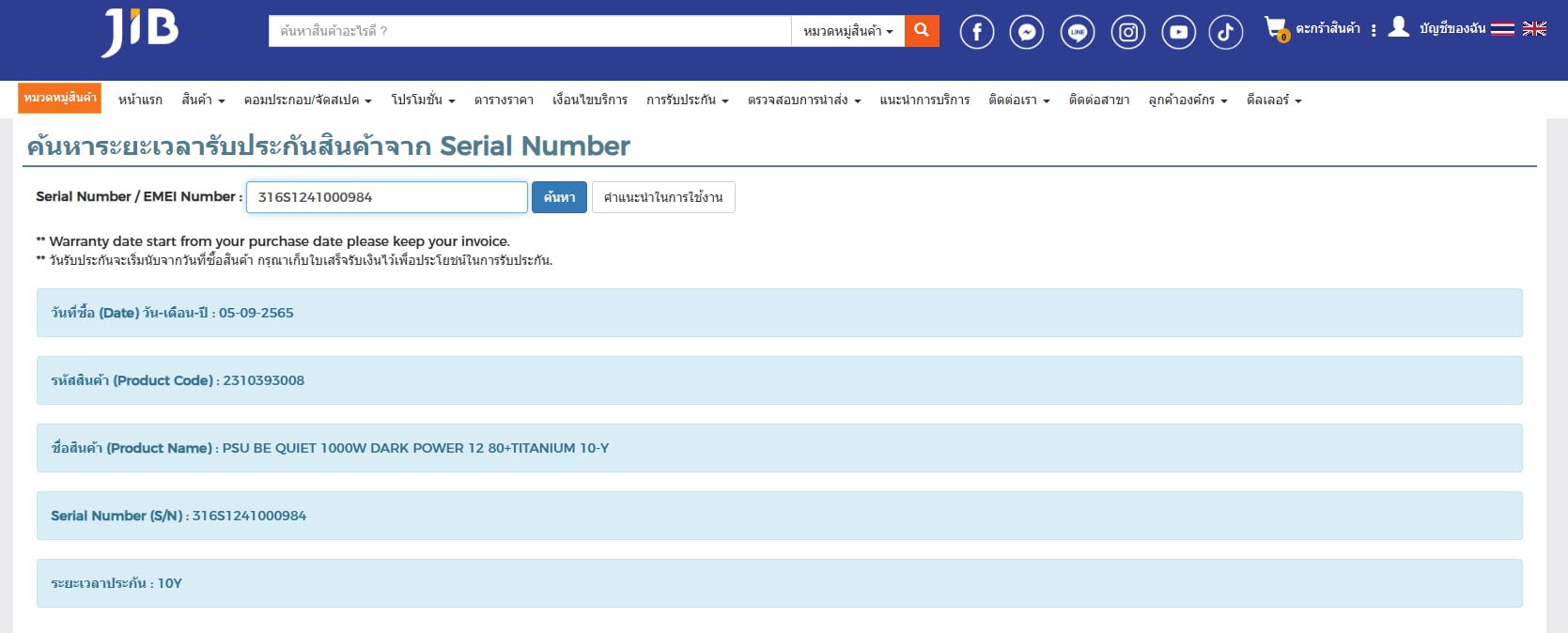Go to หน้าแรก home menu item
1568x633 pixels.
point(140,100)
